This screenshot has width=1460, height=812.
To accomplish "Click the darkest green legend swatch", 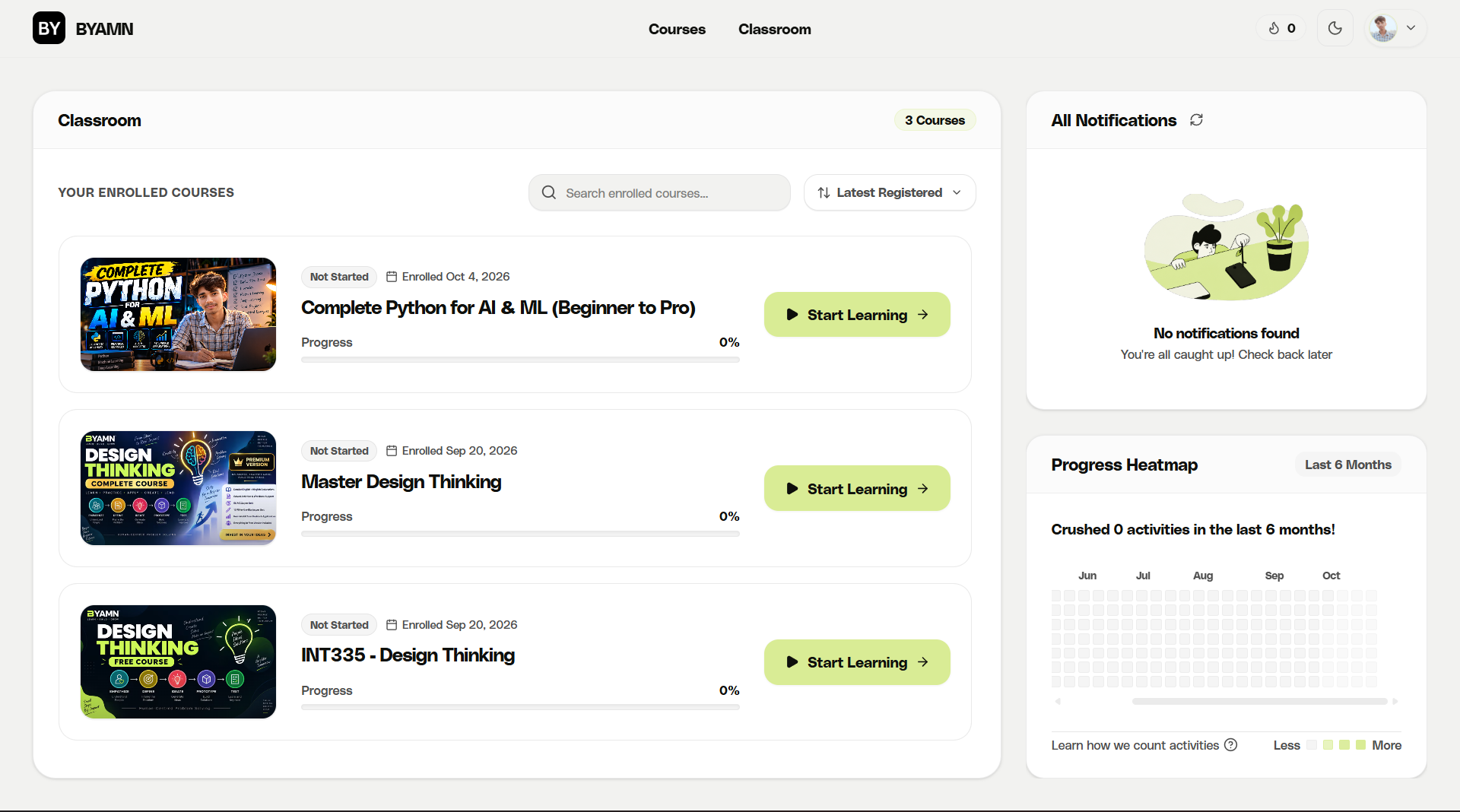I will [x=1360, y=745].
